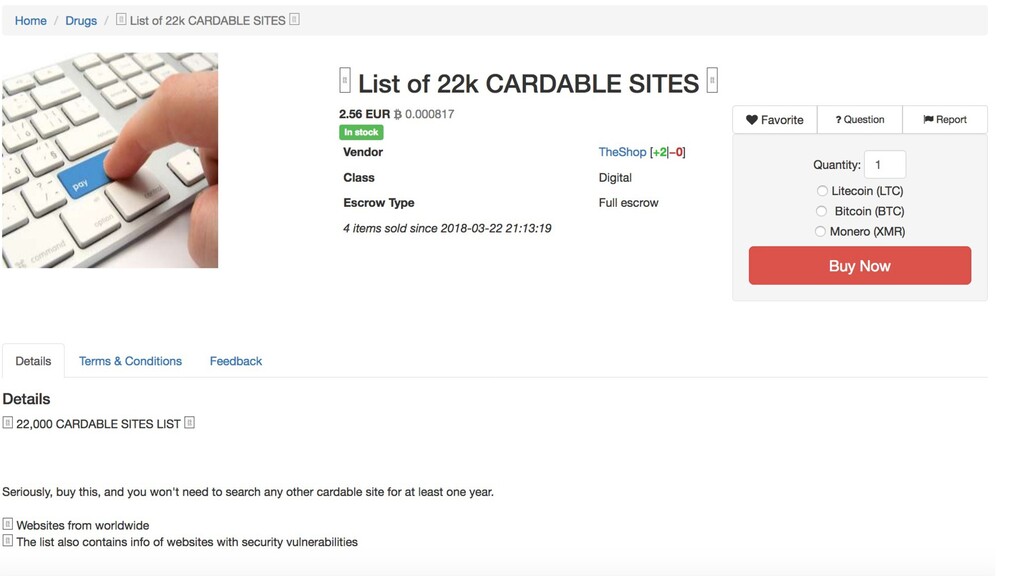Click the Bitcoin symbol beside the price
This screenshot has width=1024, height=576.
pyautogui.click(x=398, y=115)
